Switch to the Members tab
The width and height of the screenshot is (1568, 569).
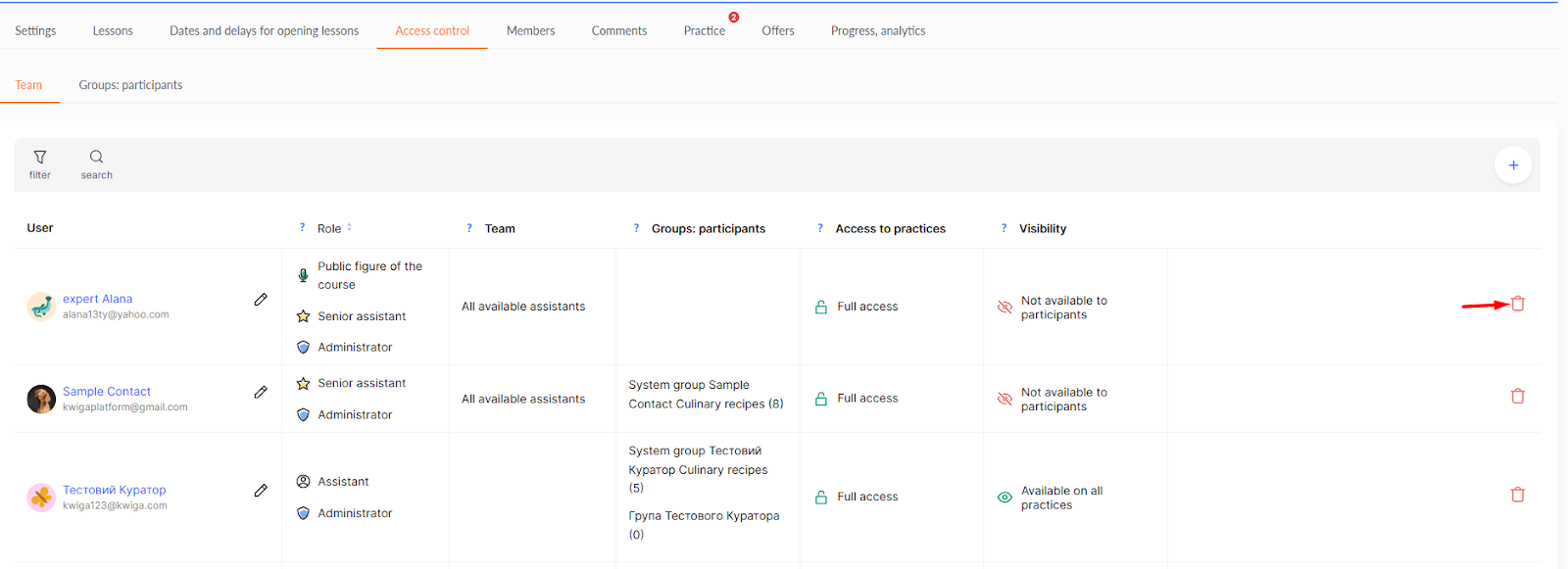(530, 30)
